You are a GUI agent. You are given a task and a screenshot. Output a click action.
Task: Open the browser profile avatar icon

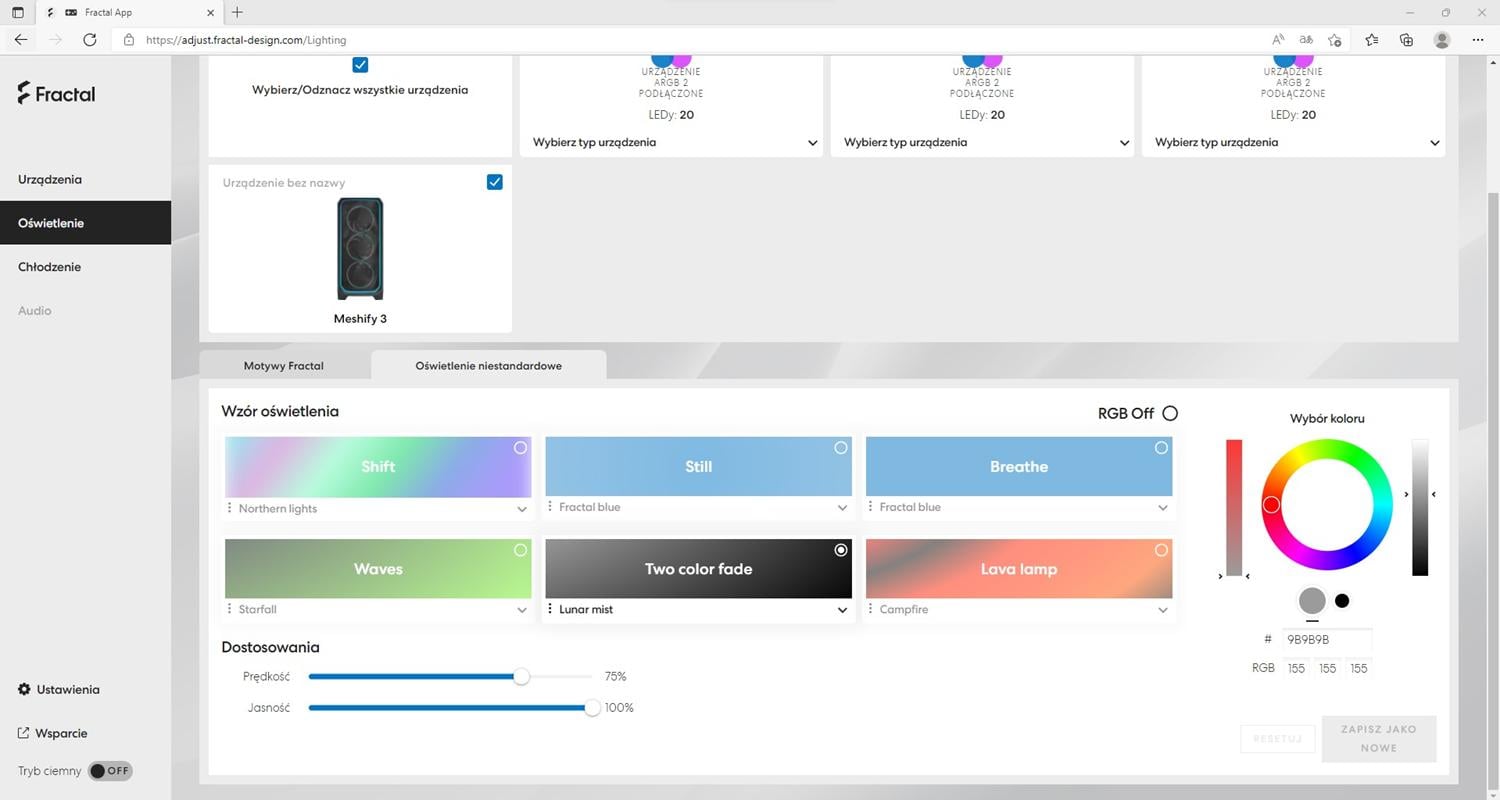tap(1441, 40)
